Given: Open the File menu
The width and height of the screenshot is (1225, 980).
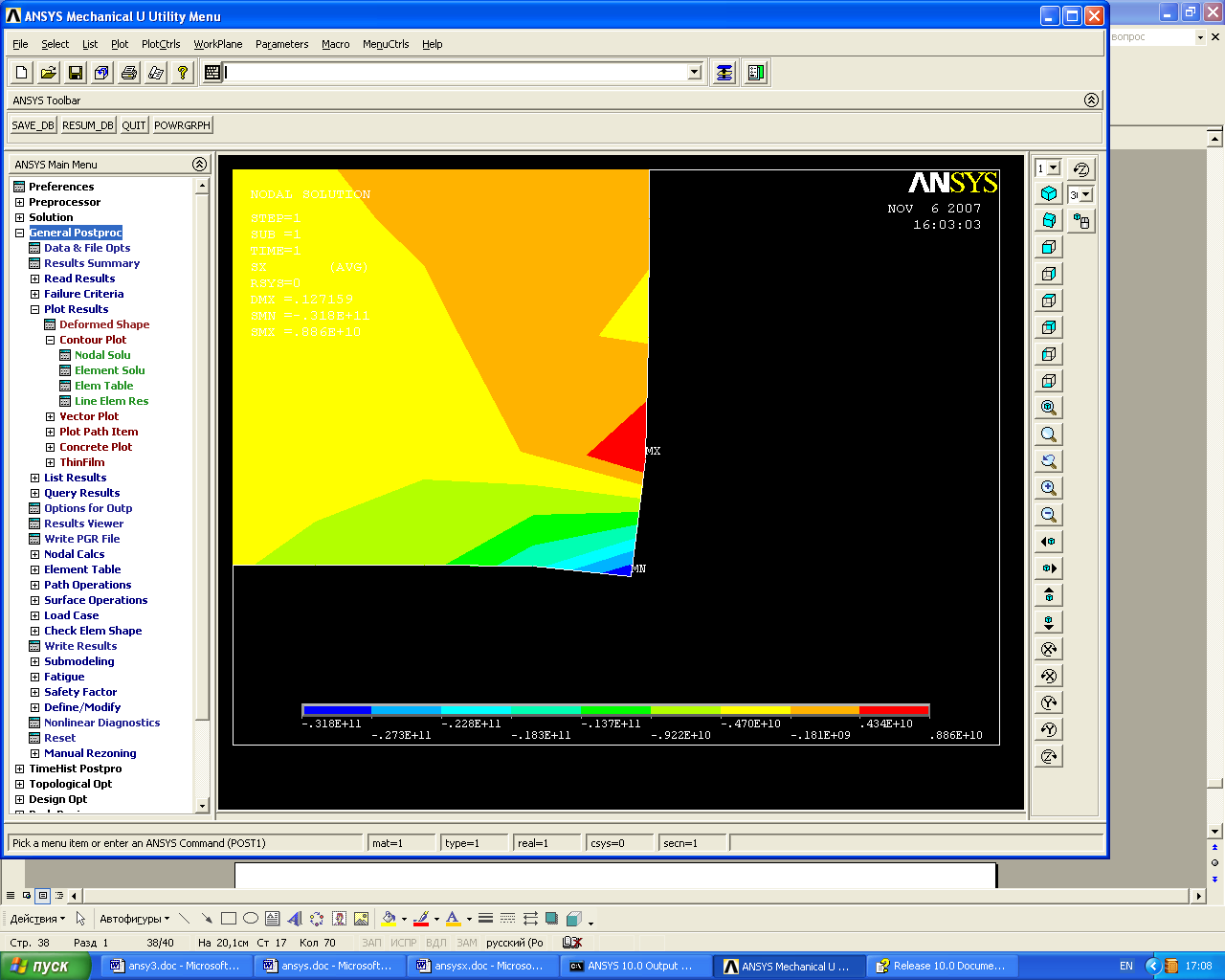Looking at the screenshot, I should click(20, 44).
